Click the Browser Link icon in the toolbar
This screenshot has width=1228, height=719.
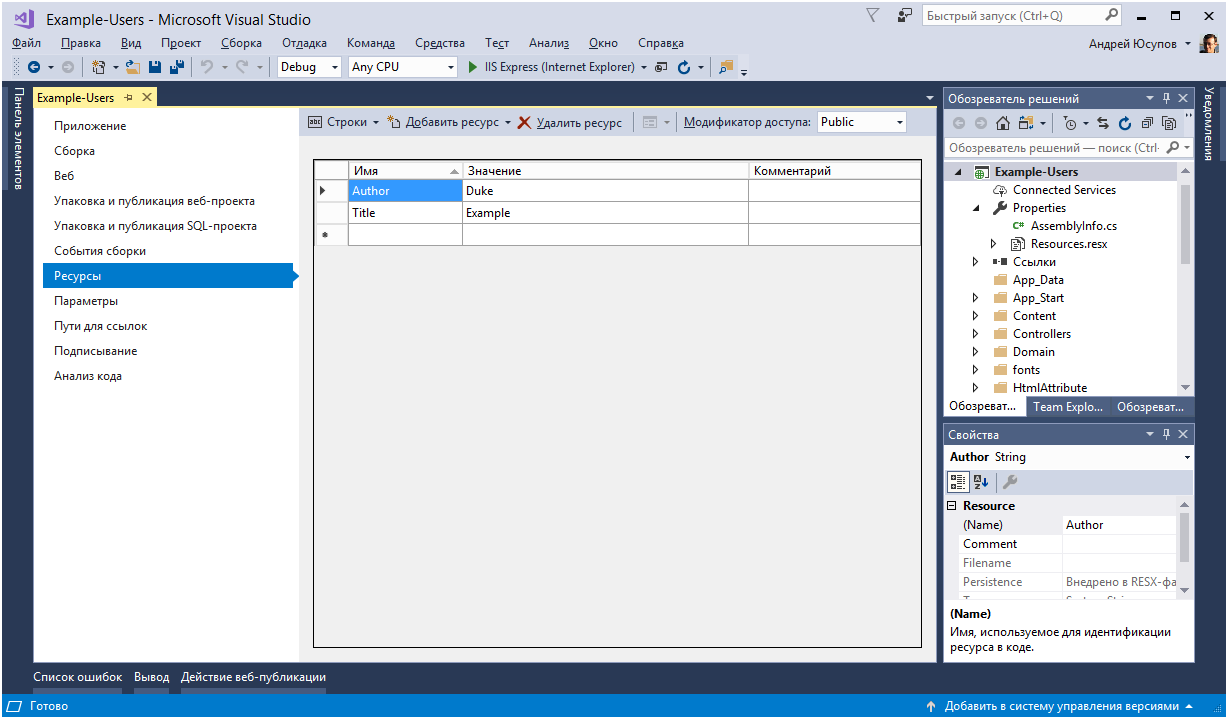(661, 67)
